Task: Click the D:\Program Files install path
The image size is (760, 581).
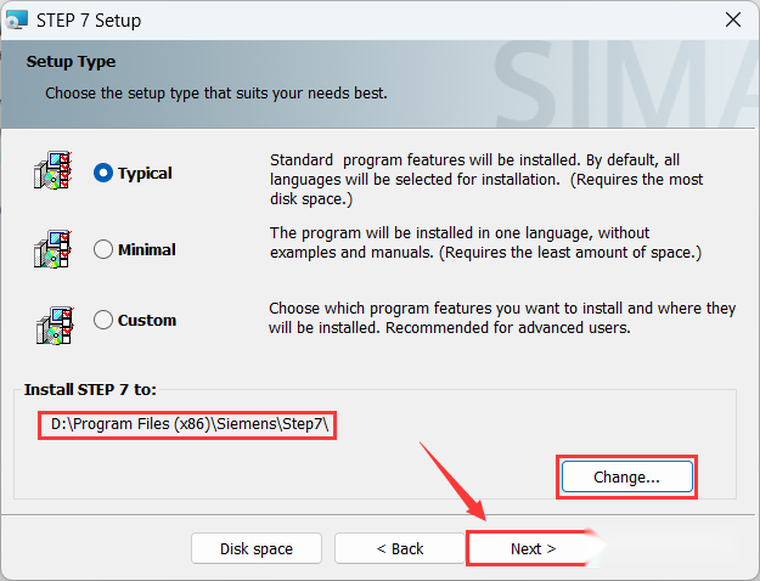Action: coord(189,425)
